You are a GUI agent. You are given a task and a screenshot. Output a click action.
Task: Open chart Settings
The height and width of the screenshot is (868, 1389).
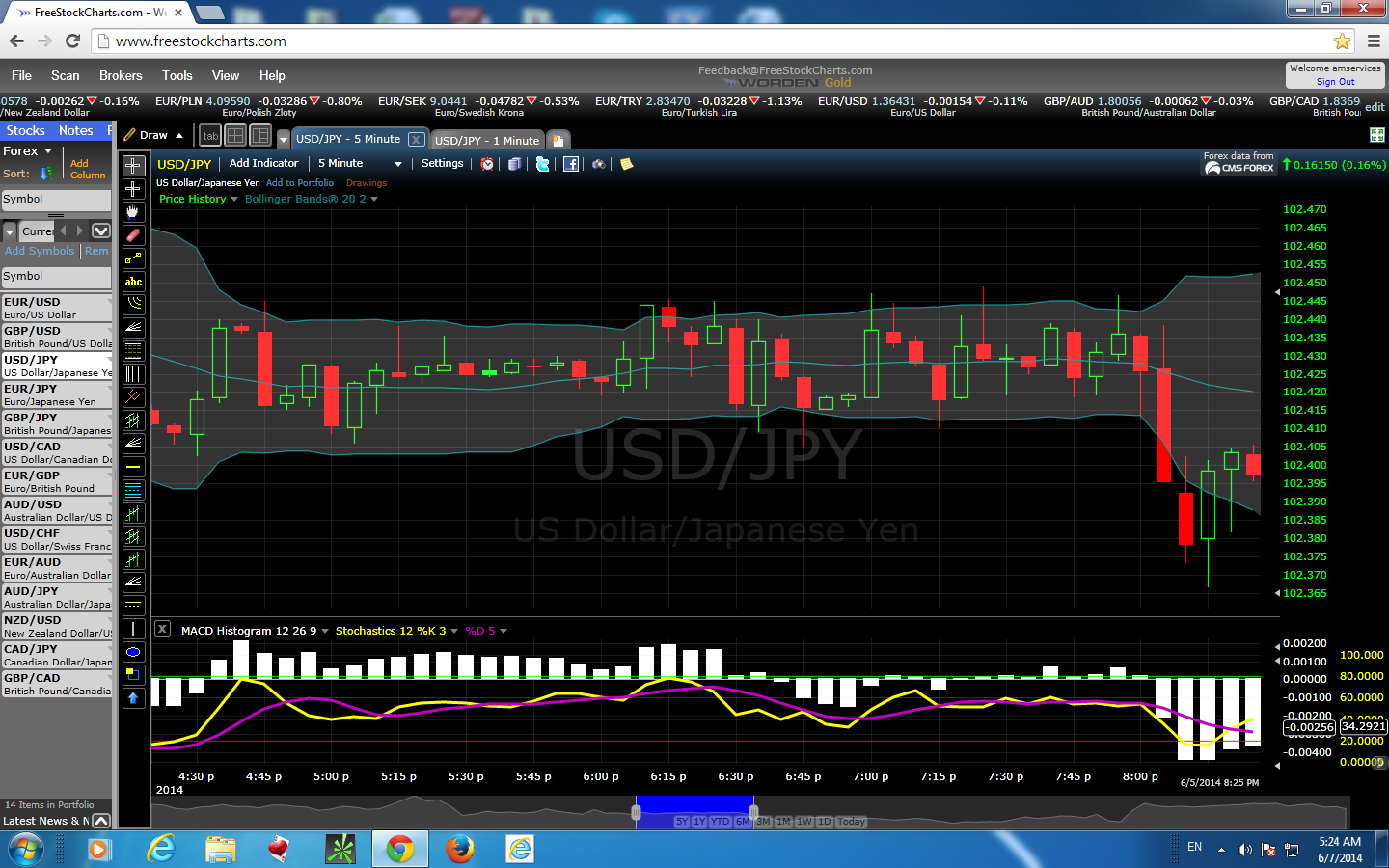tap(443, 163)
